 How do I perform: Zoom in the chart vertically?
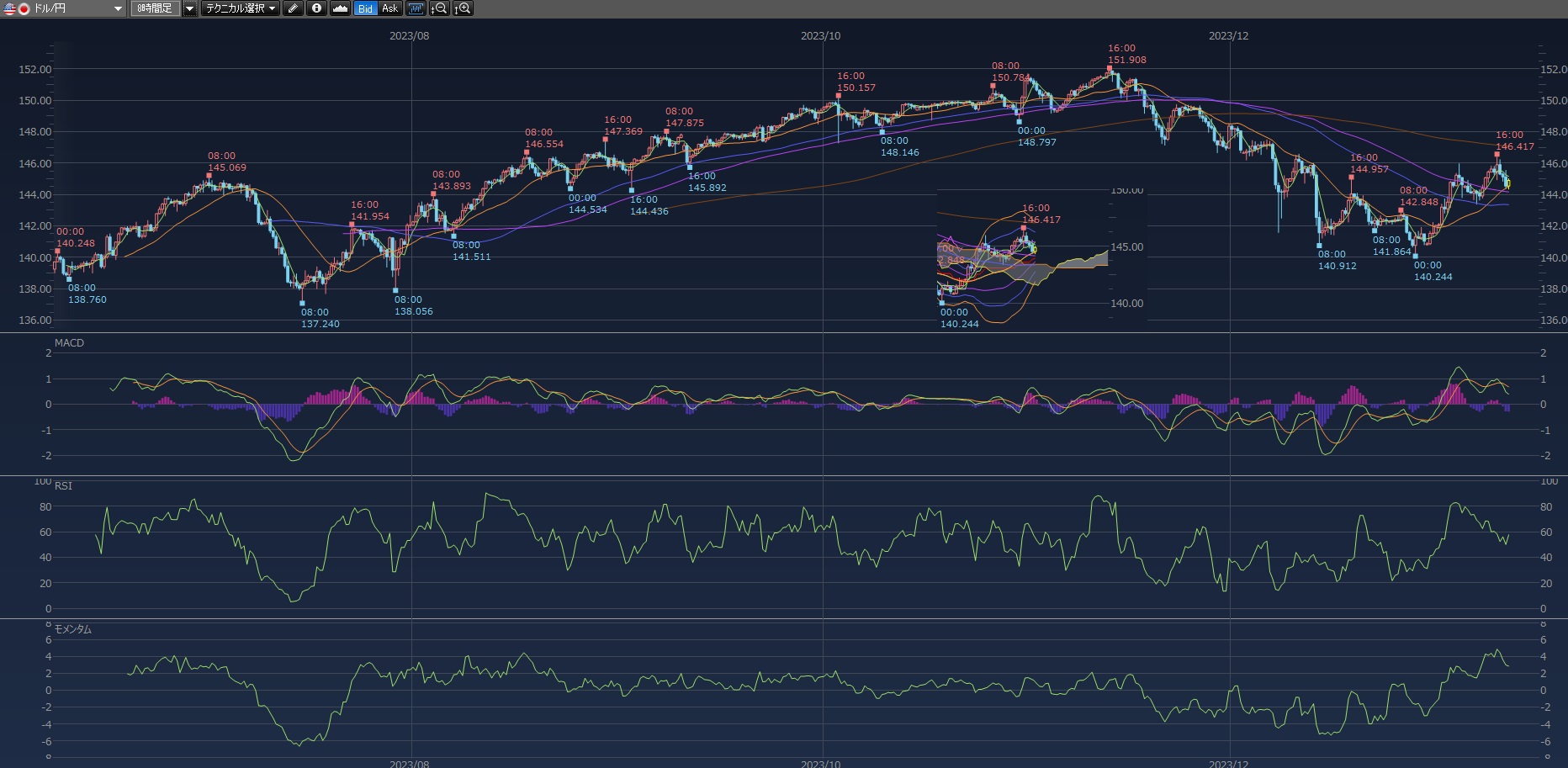coord(463,8)
